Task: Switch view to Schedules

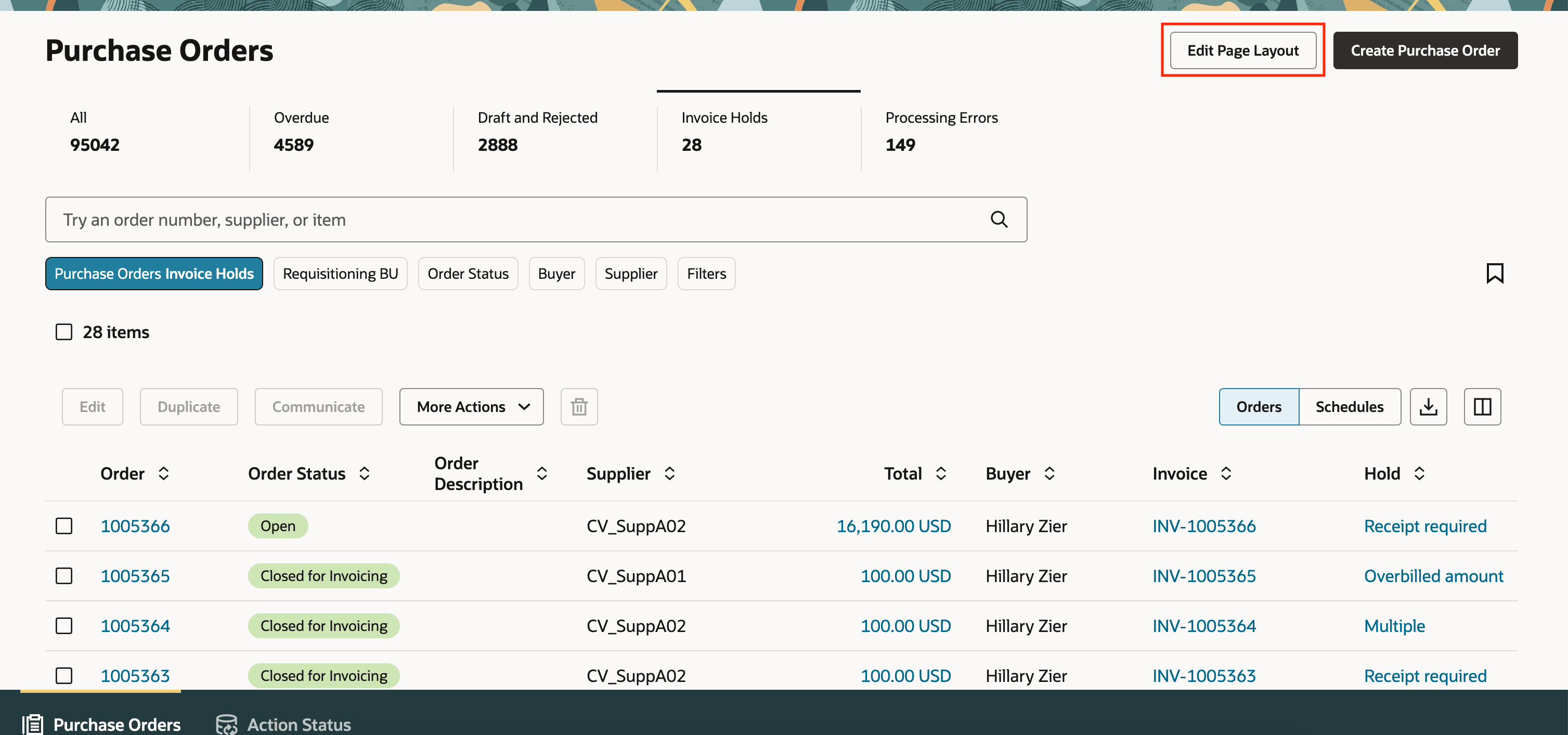Action: pyautogui.click(x=1349, y=407)
